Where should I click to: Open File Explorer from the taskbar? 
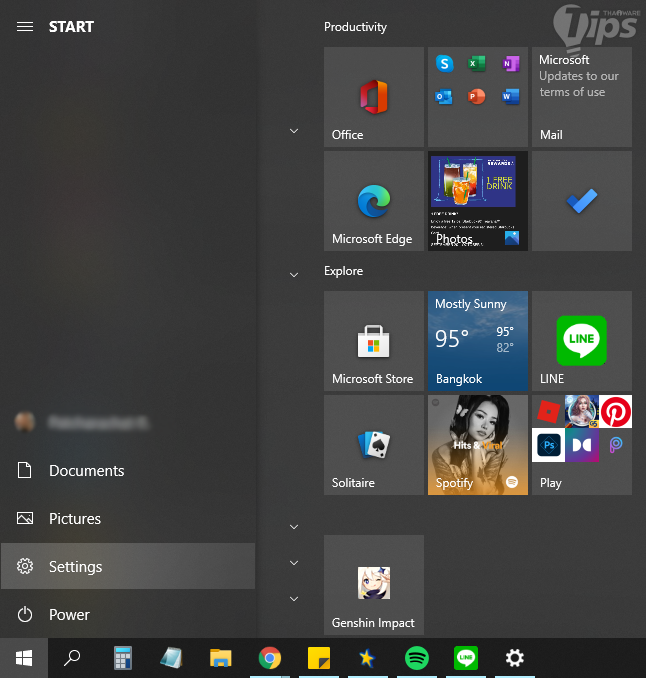pos(221,658)
